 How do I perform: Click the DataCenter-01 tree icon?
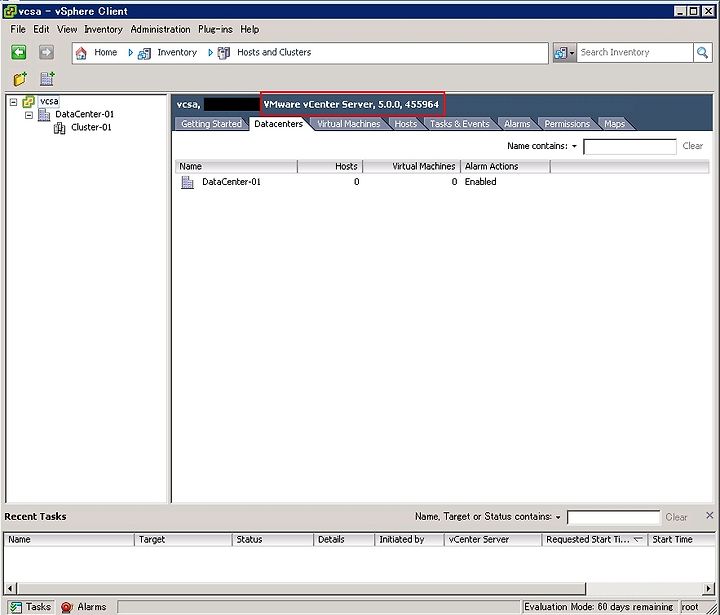(44, 114)
